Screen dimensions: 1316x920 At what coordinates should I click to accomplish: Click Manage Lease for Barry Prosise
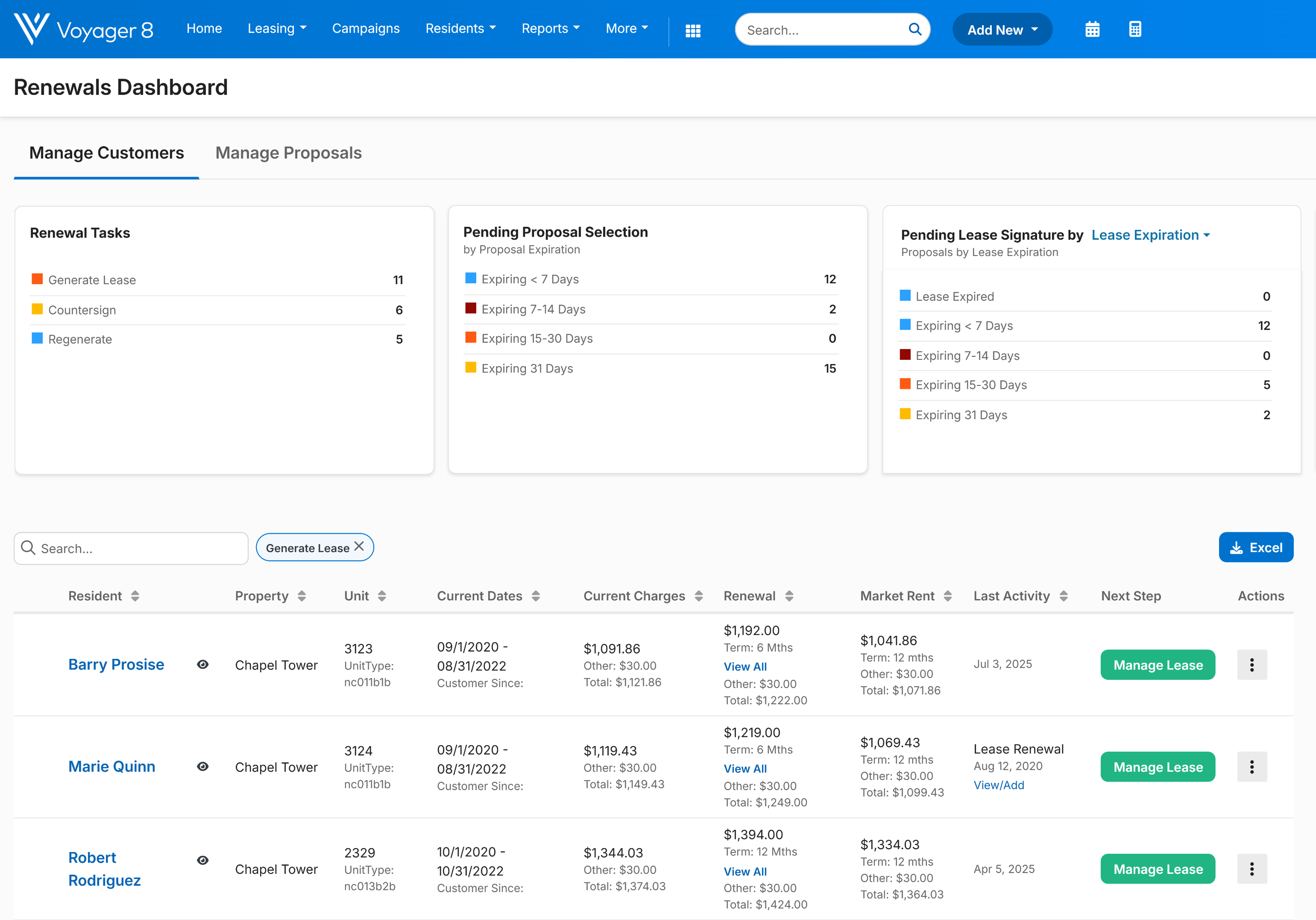[1158, 665]
